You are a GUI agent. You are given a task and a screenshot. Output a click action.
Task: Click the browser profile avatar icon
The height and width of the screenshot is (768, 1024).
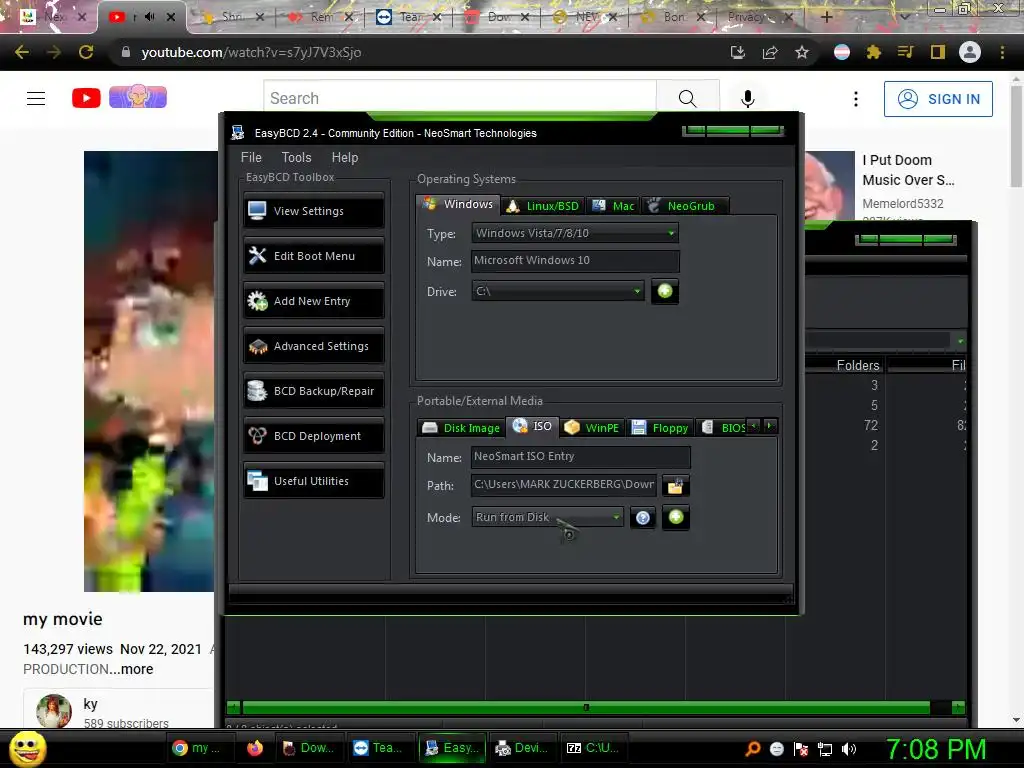pos(970,52)
